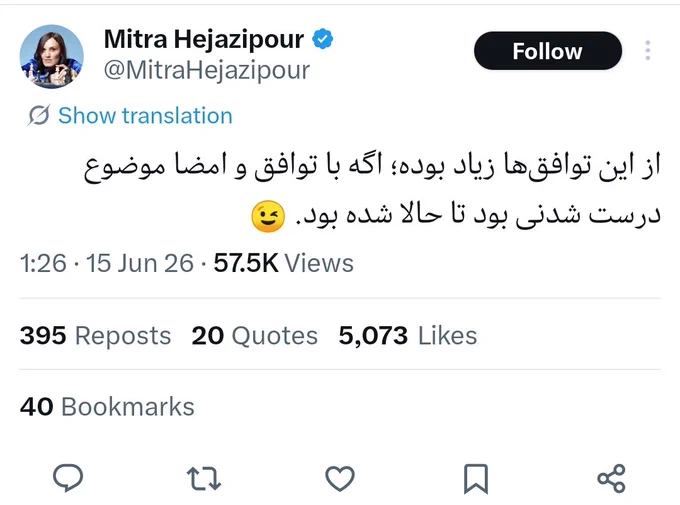Image resolution: width=680 pixels, height=505 pixels.
Task: Open the 57.5K Views analytics
Action: pyautogui.click(x=284, y=263)
